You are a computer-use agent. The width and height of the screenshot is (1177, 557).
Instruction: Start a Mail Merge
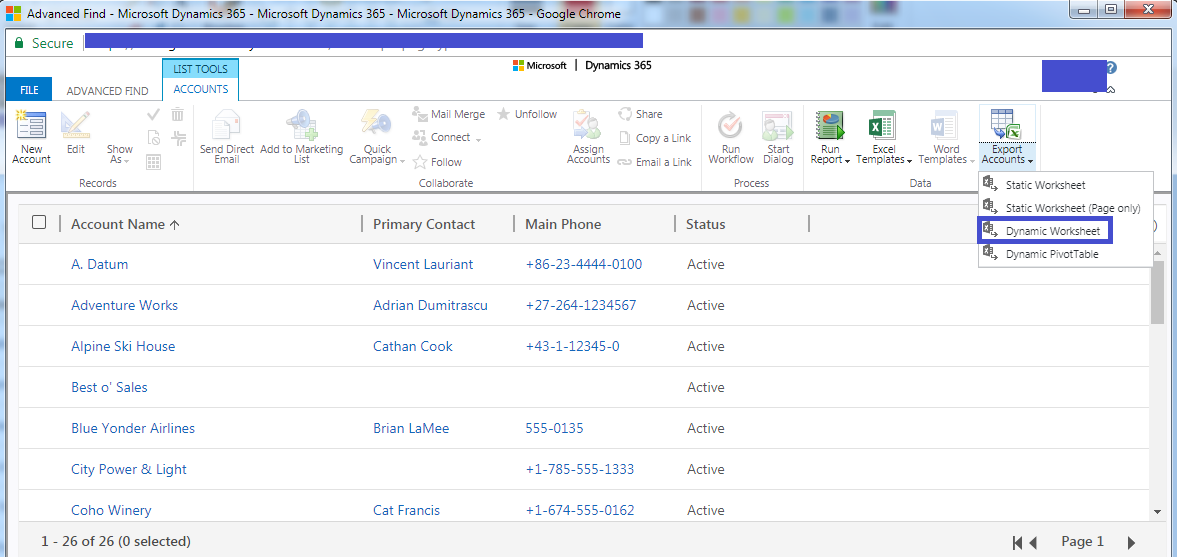pos(448,114)
